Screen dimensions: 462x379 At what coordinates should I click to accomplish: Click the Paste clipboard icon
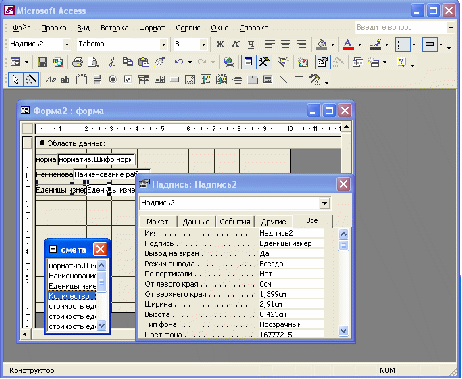[143, 62]
